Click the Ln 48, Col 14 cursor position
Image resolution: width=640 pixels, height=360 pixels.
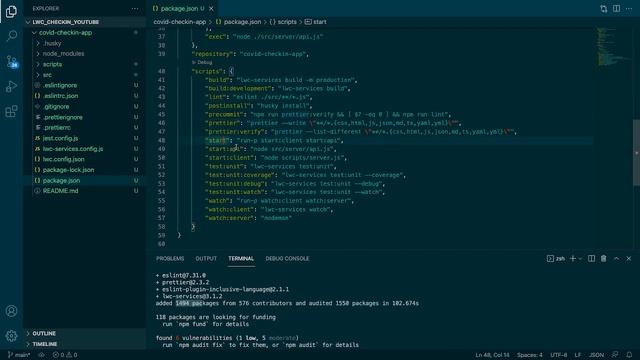[x=492, y=355]
